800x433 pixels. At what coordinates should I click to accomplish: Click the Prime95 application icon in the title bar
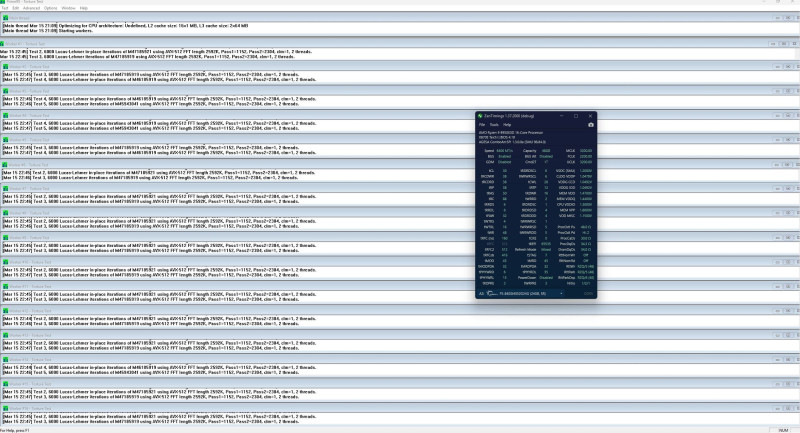(3, 2)
